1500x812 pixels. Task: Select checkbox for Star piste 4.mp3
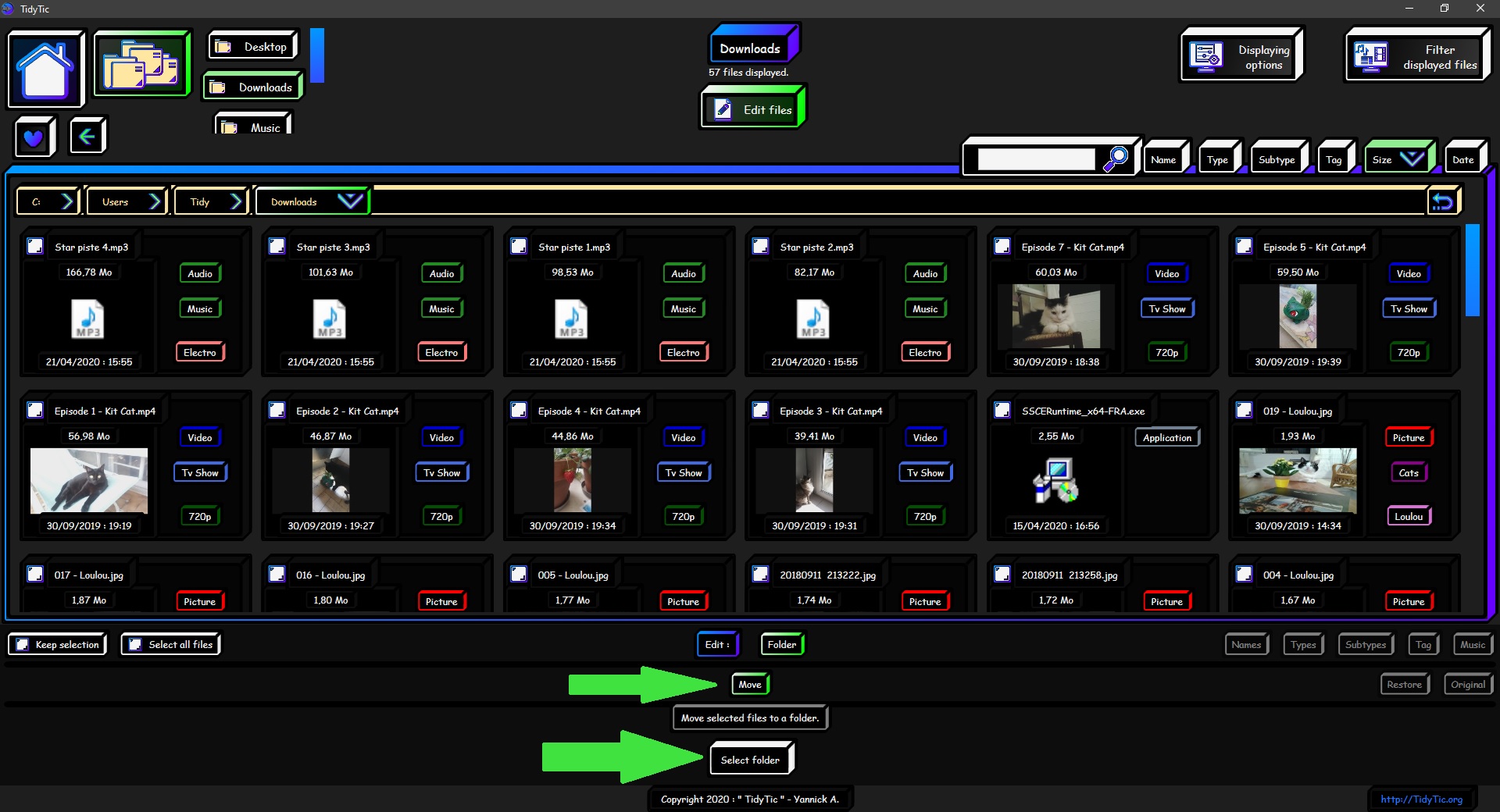(x=35, y=247)
